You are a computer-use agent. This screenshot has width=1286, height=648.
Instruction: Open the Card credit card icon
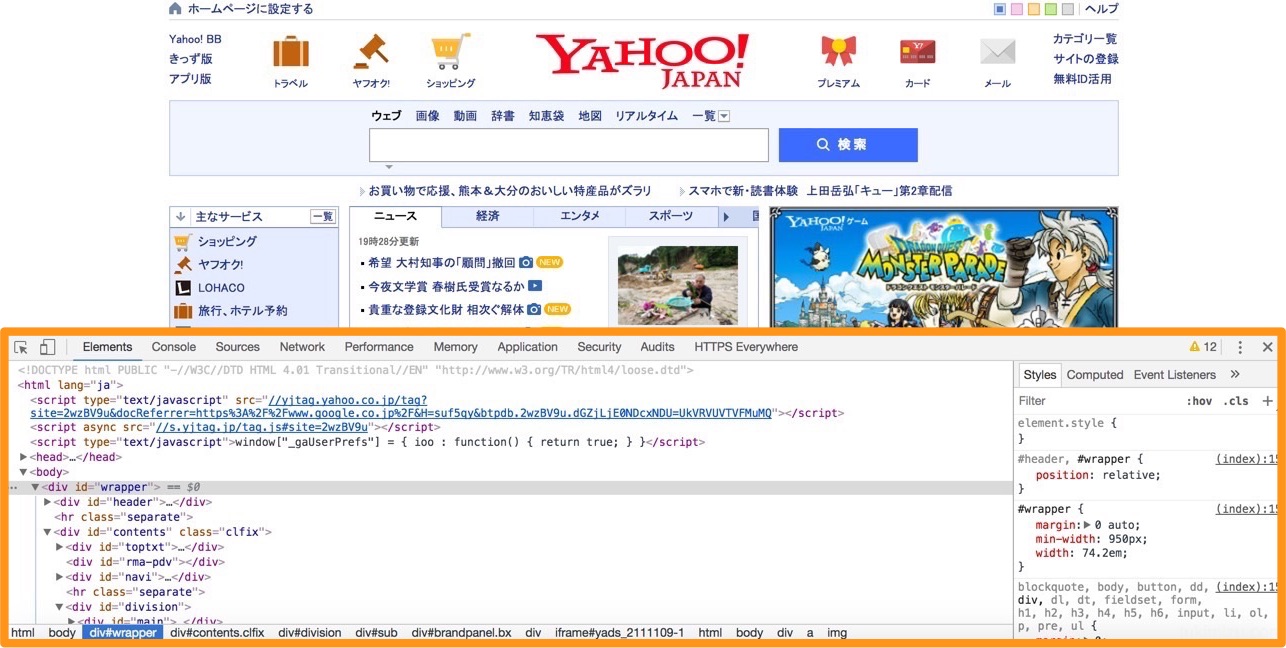click(917, 52)
